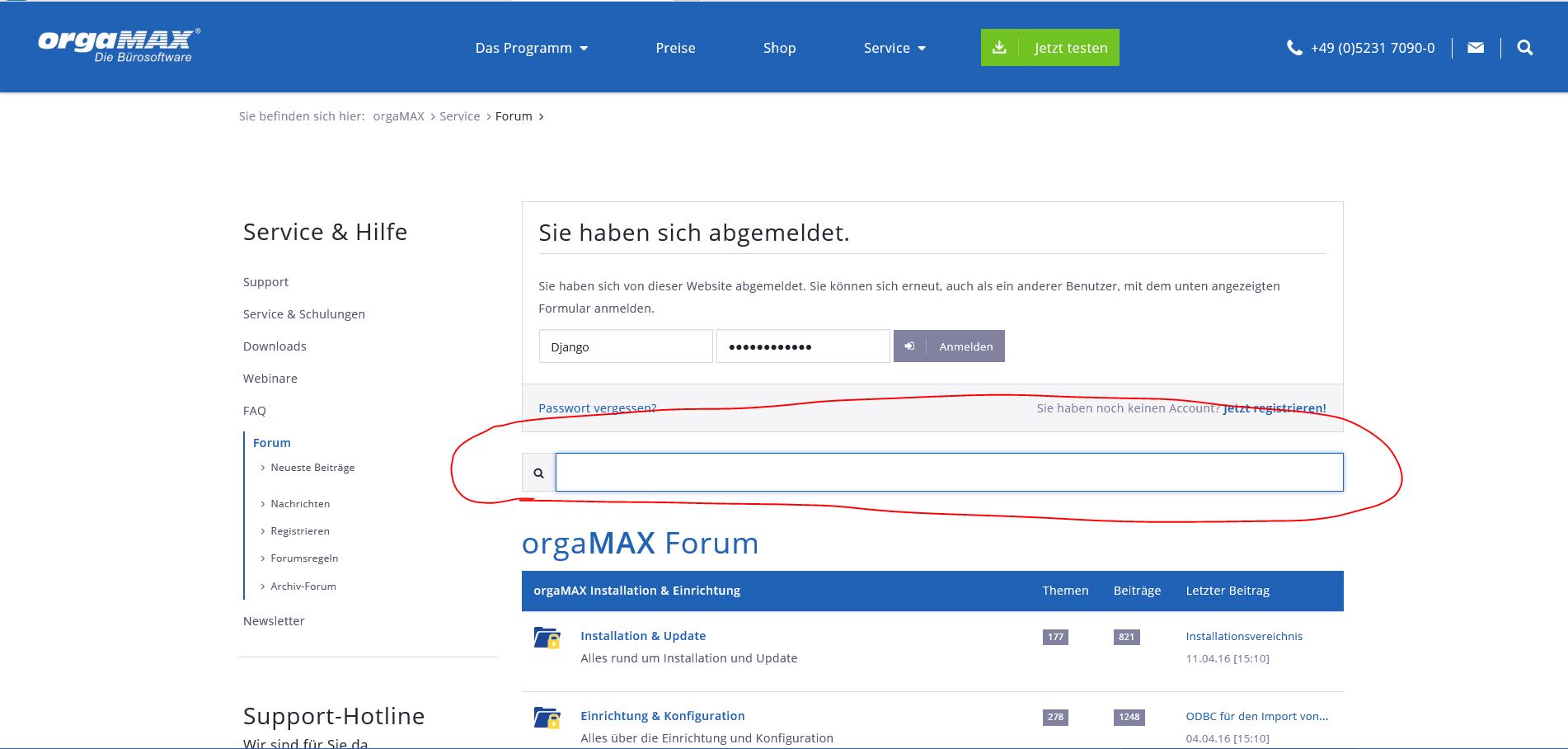The width and height of the screenshot is (1568, 749).
Task: Click the orgaMAX Installation & Einrichtung category header
Action: pyautogui.click(x=636, y=591)
